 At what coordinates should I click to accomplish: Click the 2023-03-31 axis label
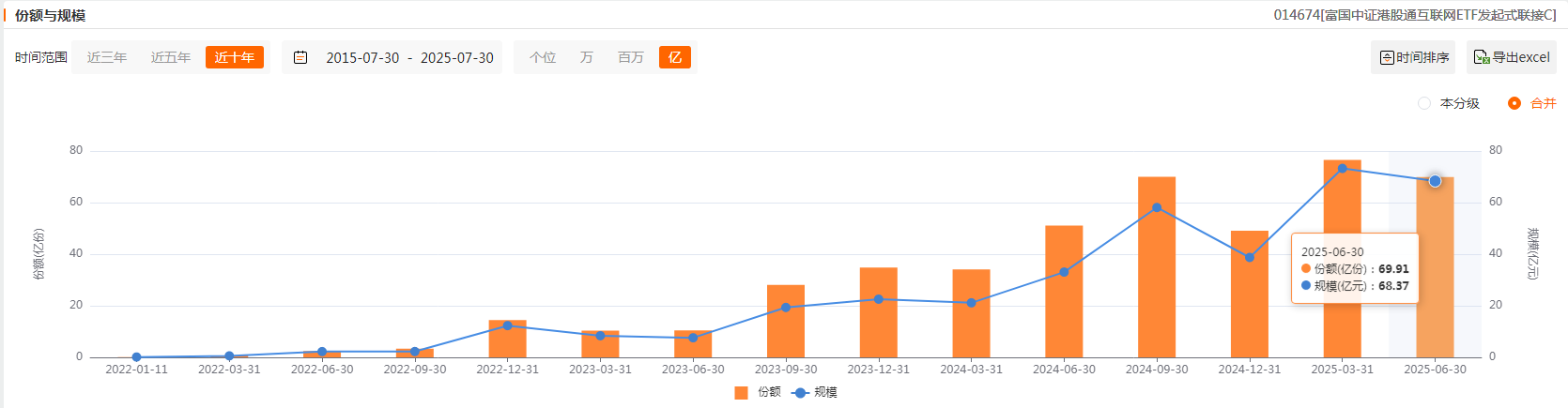600,370
